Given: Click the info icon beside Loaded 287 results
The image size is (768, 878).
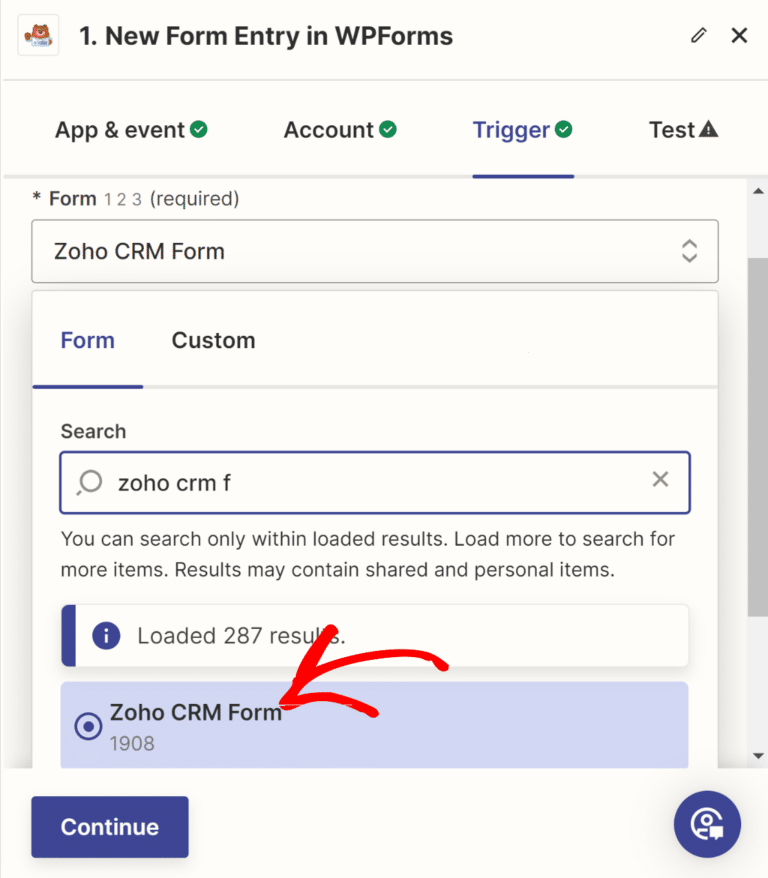Looking at the screenshot, I should pyautogui.click(x=106, y=634).
